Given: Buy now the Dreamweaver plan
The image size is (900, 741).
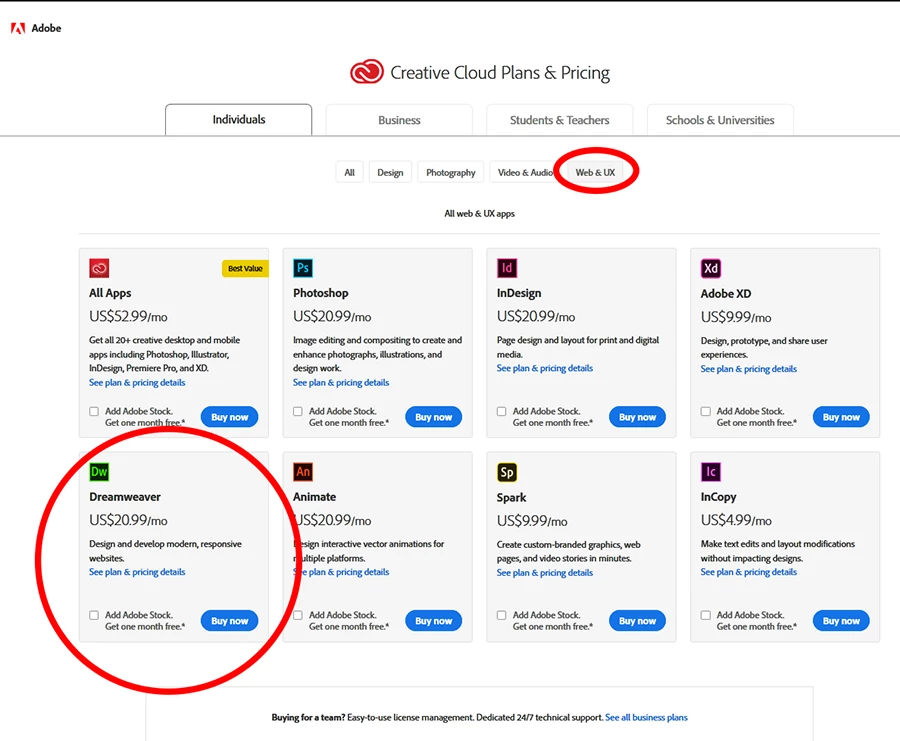Looking at the screenshot, I should (x=230, y=620).
